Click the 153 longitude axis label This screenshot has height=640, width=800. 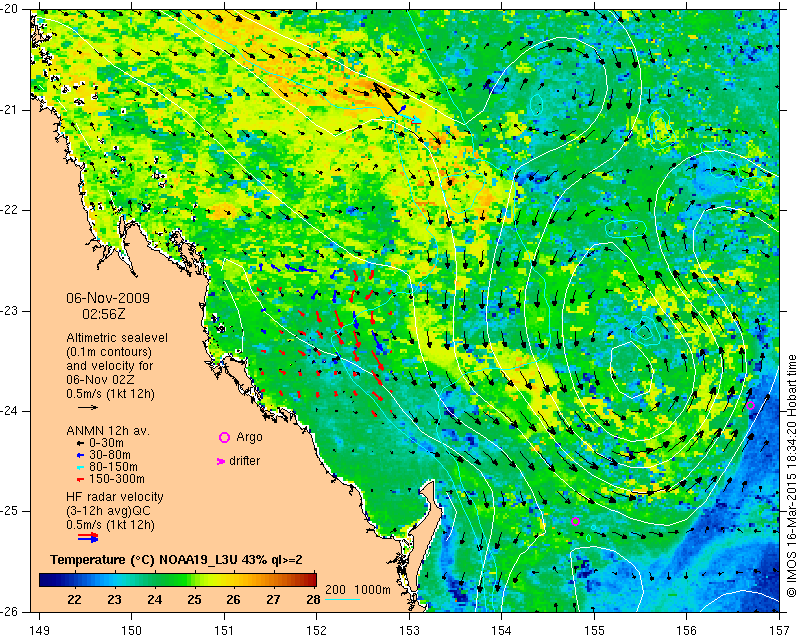[409, 631]
